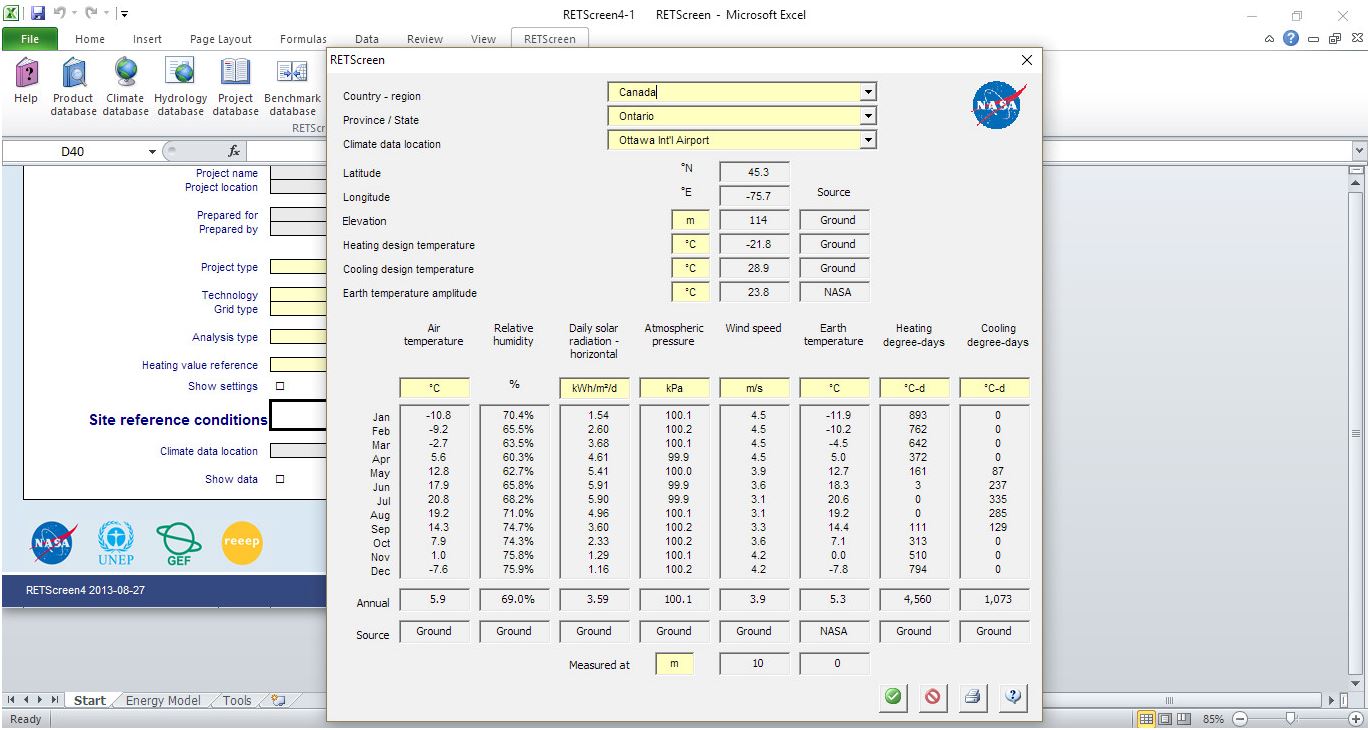This screenshot has width=1370, height=730.
Task: Switch to the Tools sheet tab
Action: click(237, 701)
